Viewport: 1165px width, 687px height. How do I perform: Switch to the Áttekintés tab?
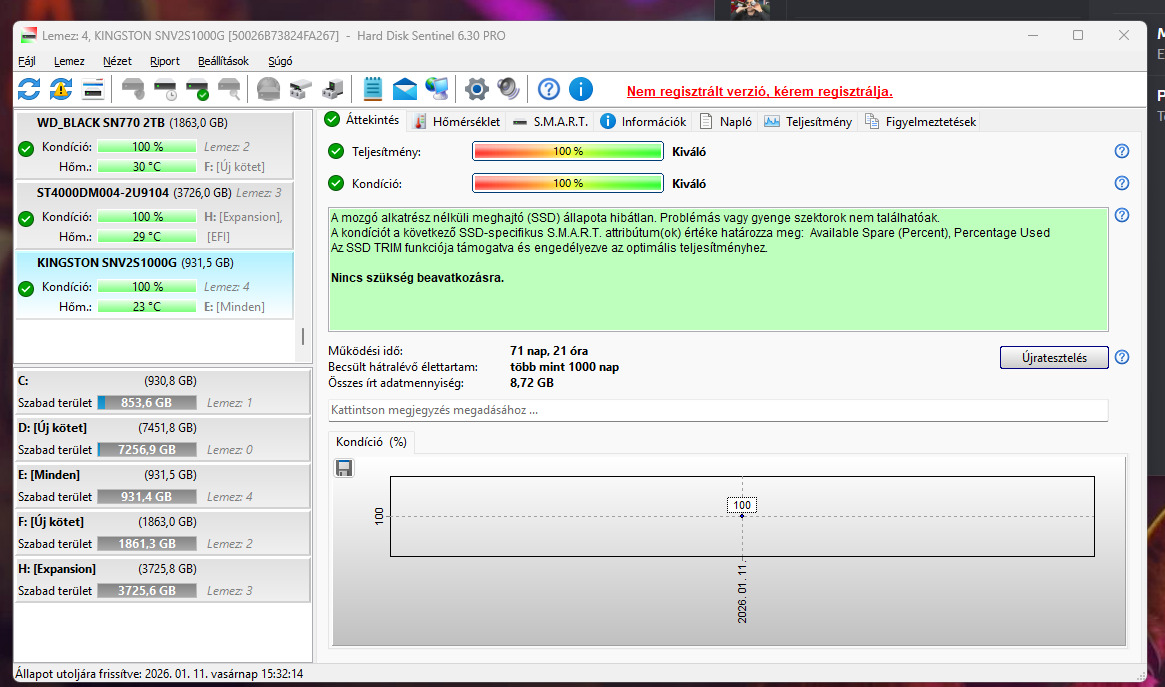pos(363,120)
